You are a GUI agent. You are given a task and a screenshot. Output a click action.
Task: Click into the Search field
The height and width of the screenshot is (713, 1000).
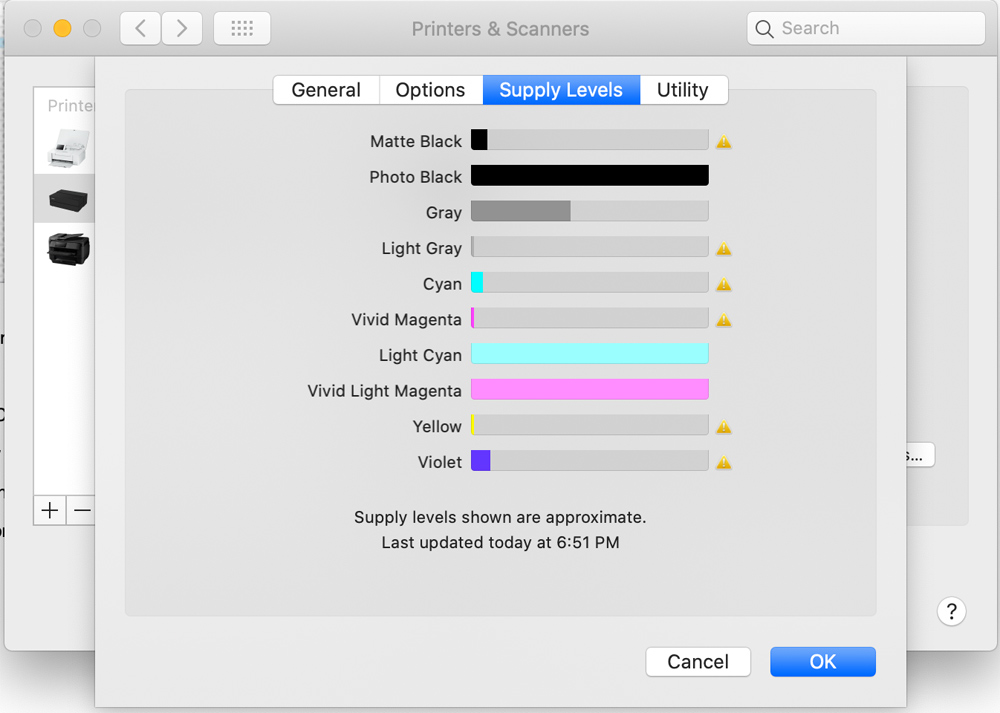[866, 29]
